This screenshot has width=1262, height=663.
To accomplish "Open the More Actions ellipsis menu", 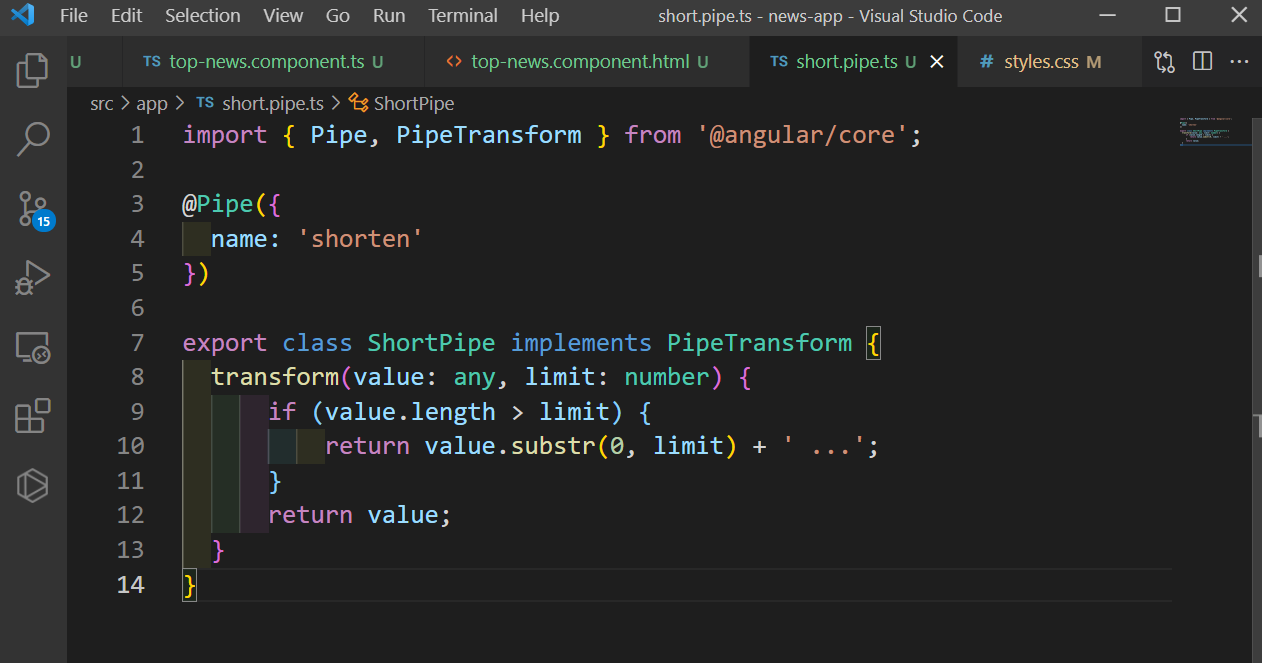I will [x=1239, y=62].
